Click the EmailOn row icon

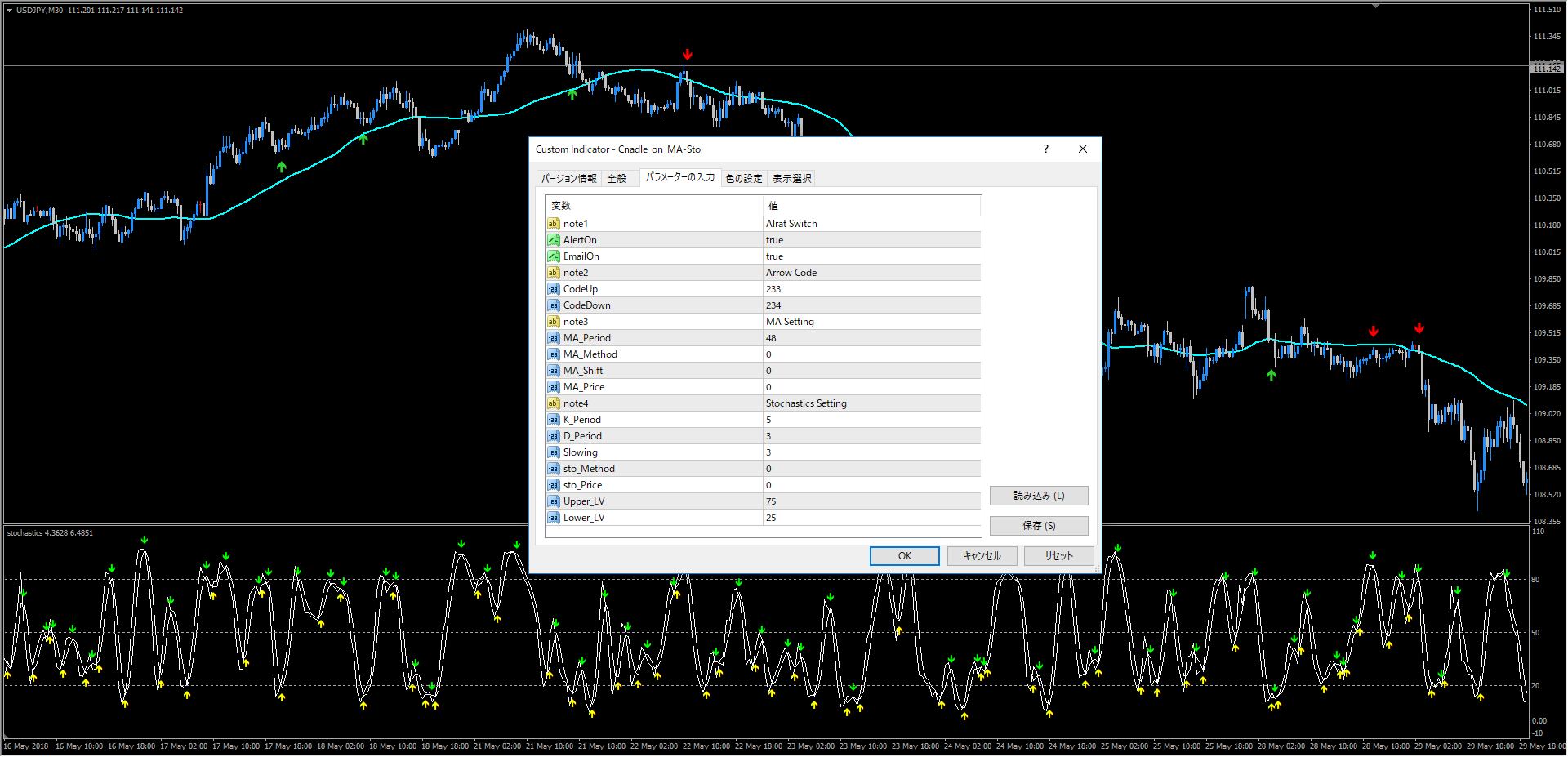553,256
